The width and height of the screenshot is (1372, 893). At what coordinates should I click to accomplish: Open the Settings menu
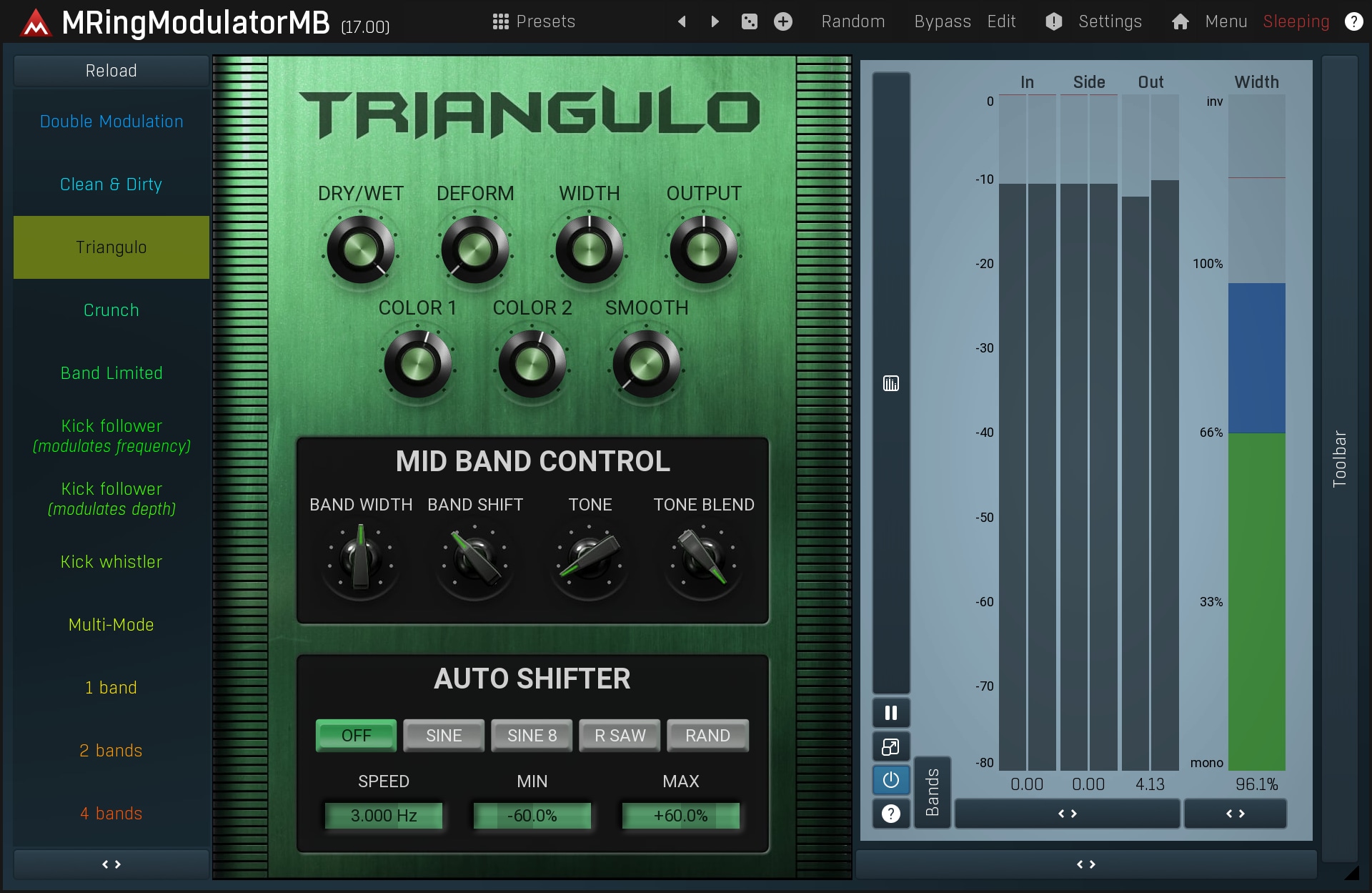(x=1110, y=21)
